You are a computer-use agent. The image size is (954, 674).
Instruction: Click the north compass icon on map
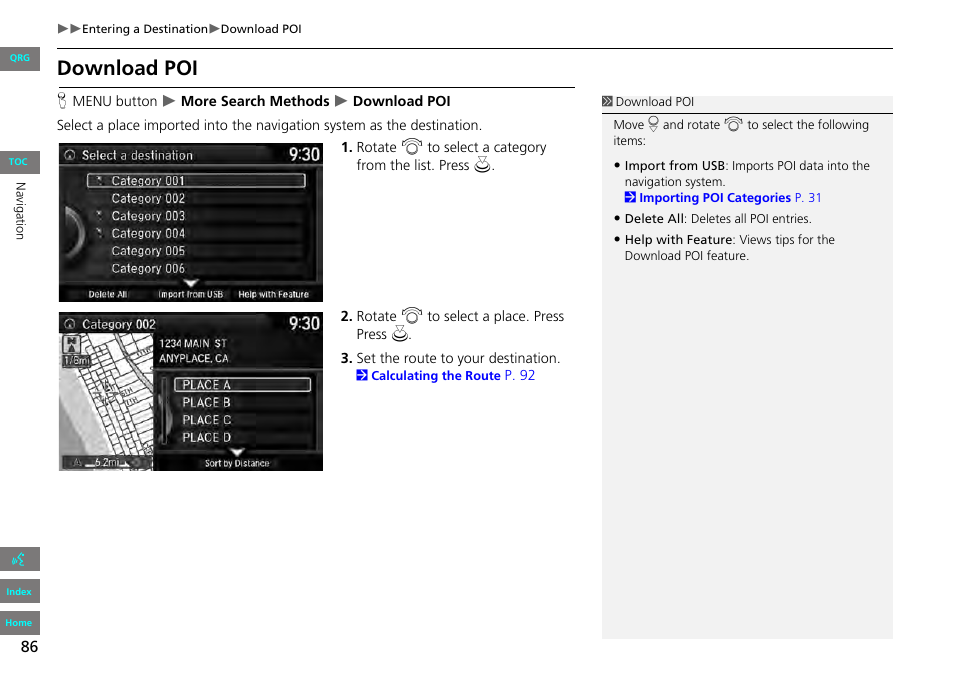coord(72,344)
